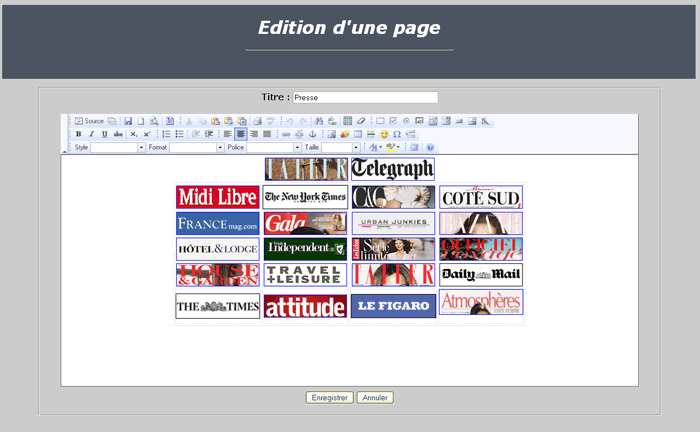Click the Select All icon
The height and width of the screenshot is (432, 700).
tap(347, 121)
